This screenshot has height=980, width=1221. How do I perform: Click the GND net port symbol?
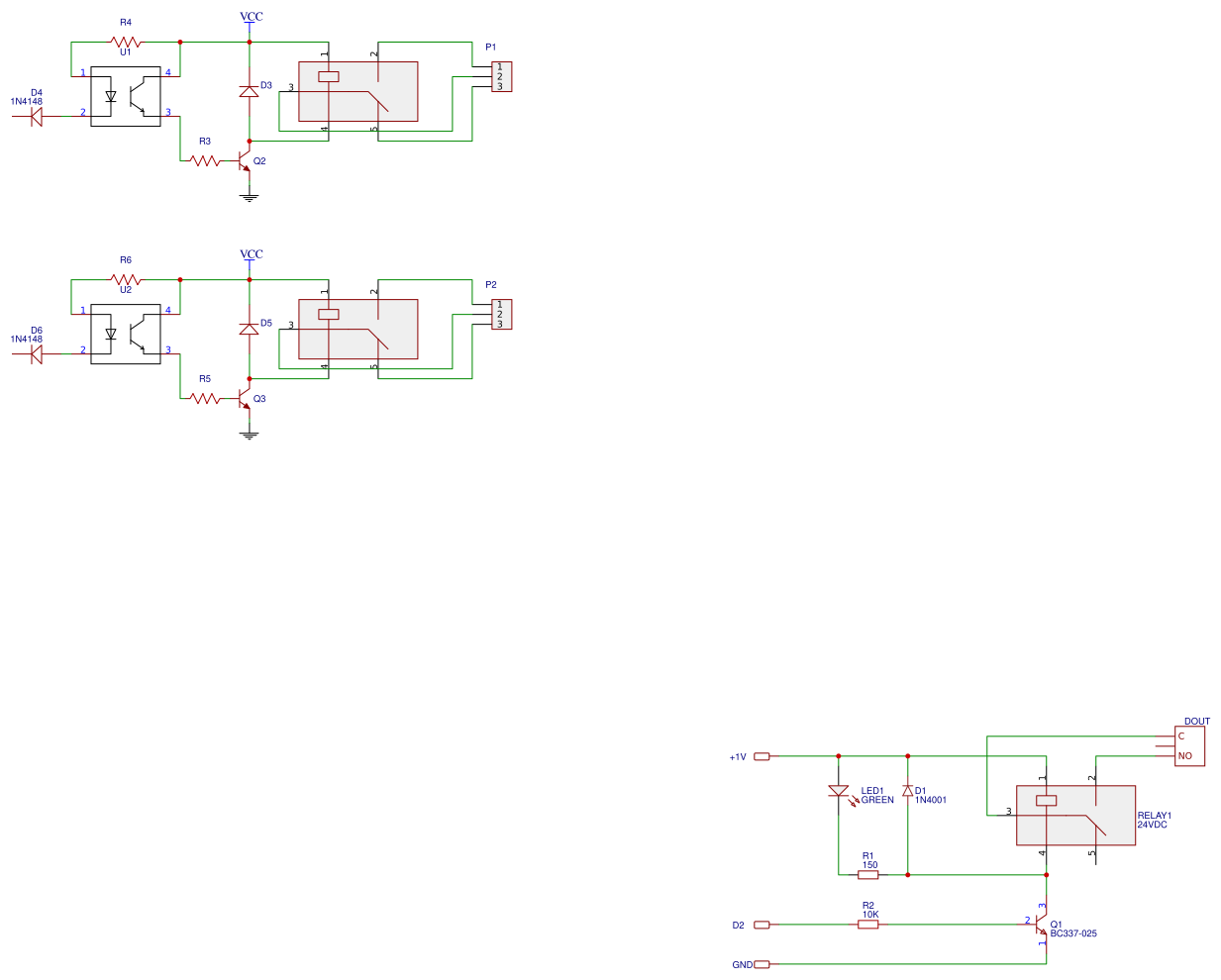(762, 964)
